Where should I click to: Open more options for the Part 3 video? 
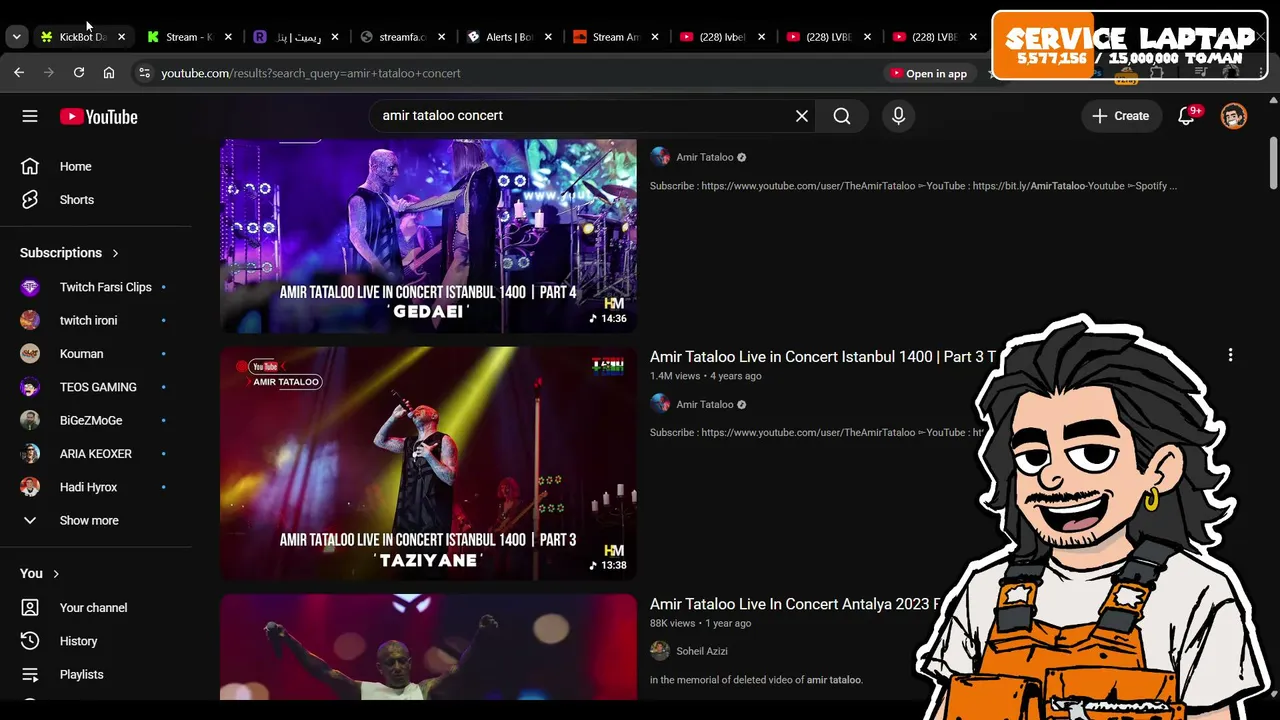[1230, 355]
